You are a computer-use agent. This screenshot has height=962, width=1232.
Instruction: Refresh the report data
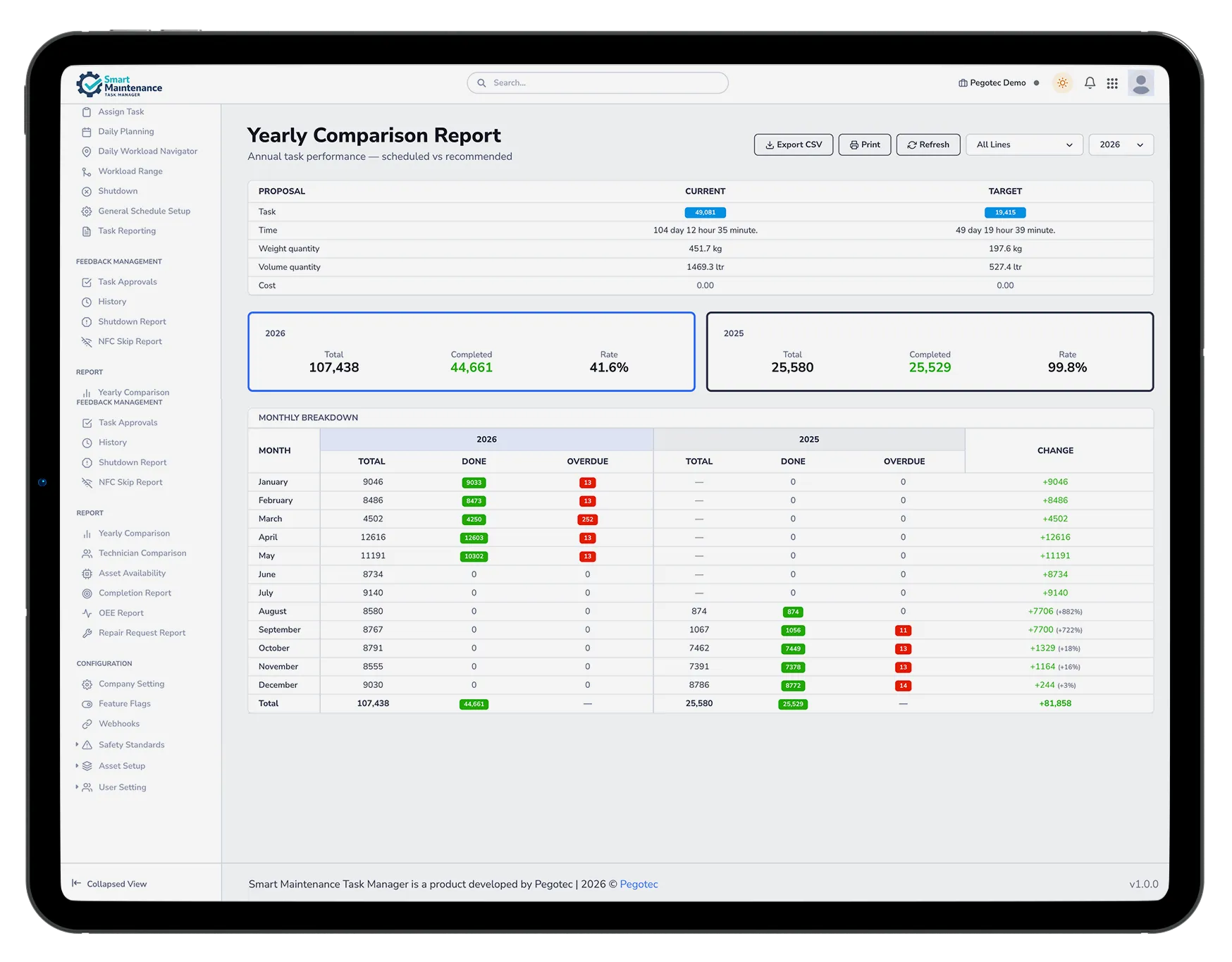pyautogui.click(x=928, y=144)
